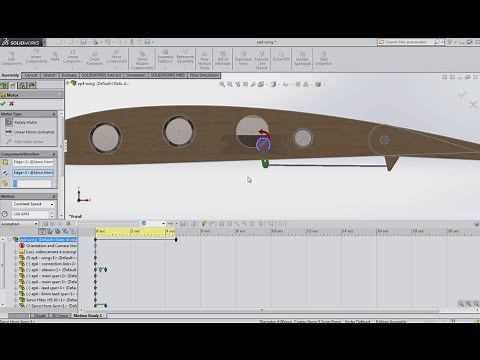Image resolution: width=480 pixels, height=360 pixels.
Task: Click the Update Speedpak tool
Action: [x=302, y=58]
